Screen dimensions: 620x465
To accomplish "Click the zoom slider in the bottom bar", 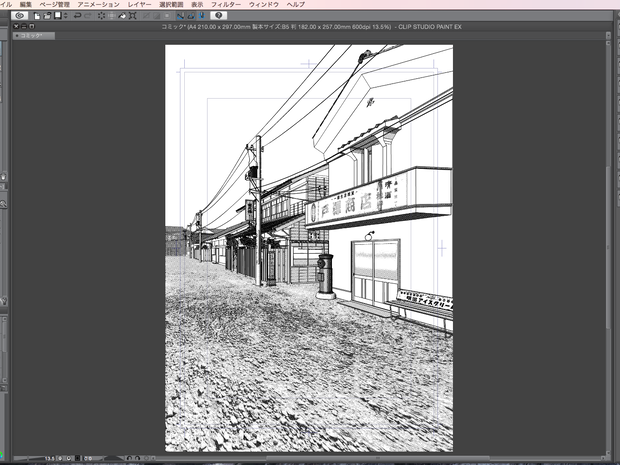I will [28, 458].
